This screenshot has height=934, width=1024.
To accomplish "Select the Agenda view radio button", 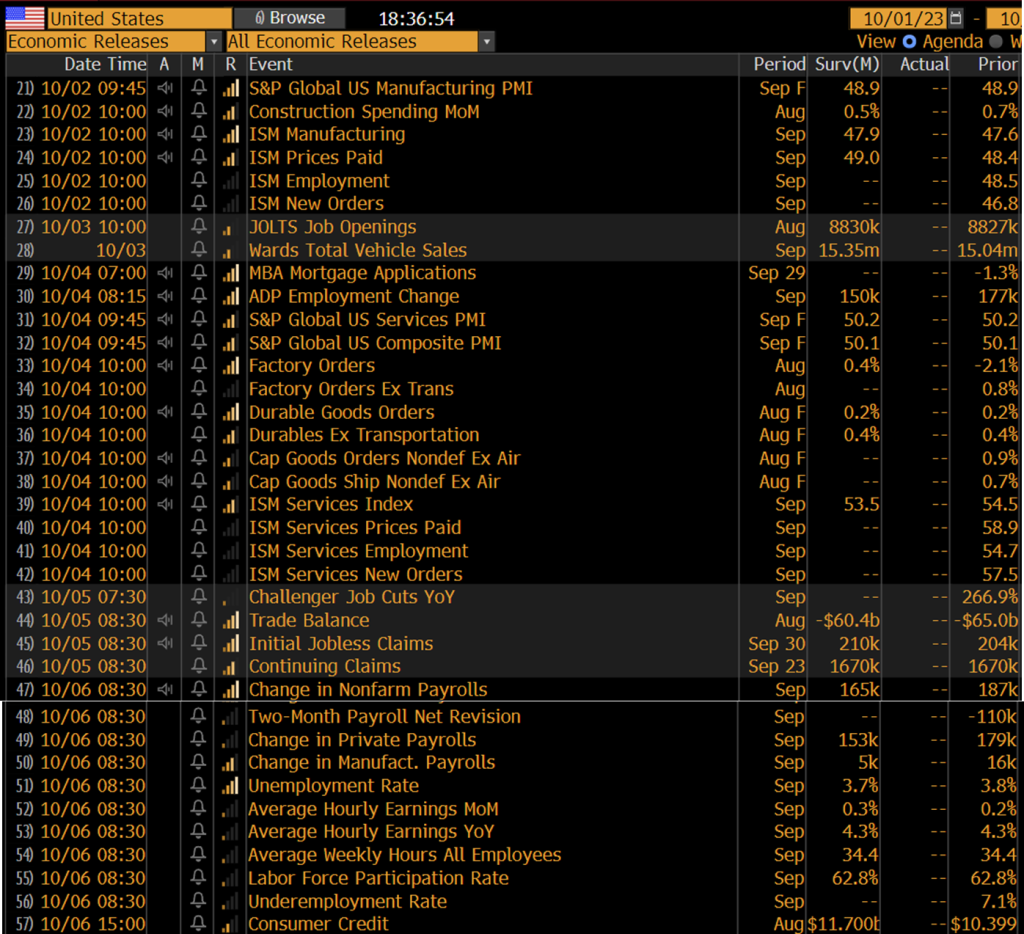I will [909, 42].
